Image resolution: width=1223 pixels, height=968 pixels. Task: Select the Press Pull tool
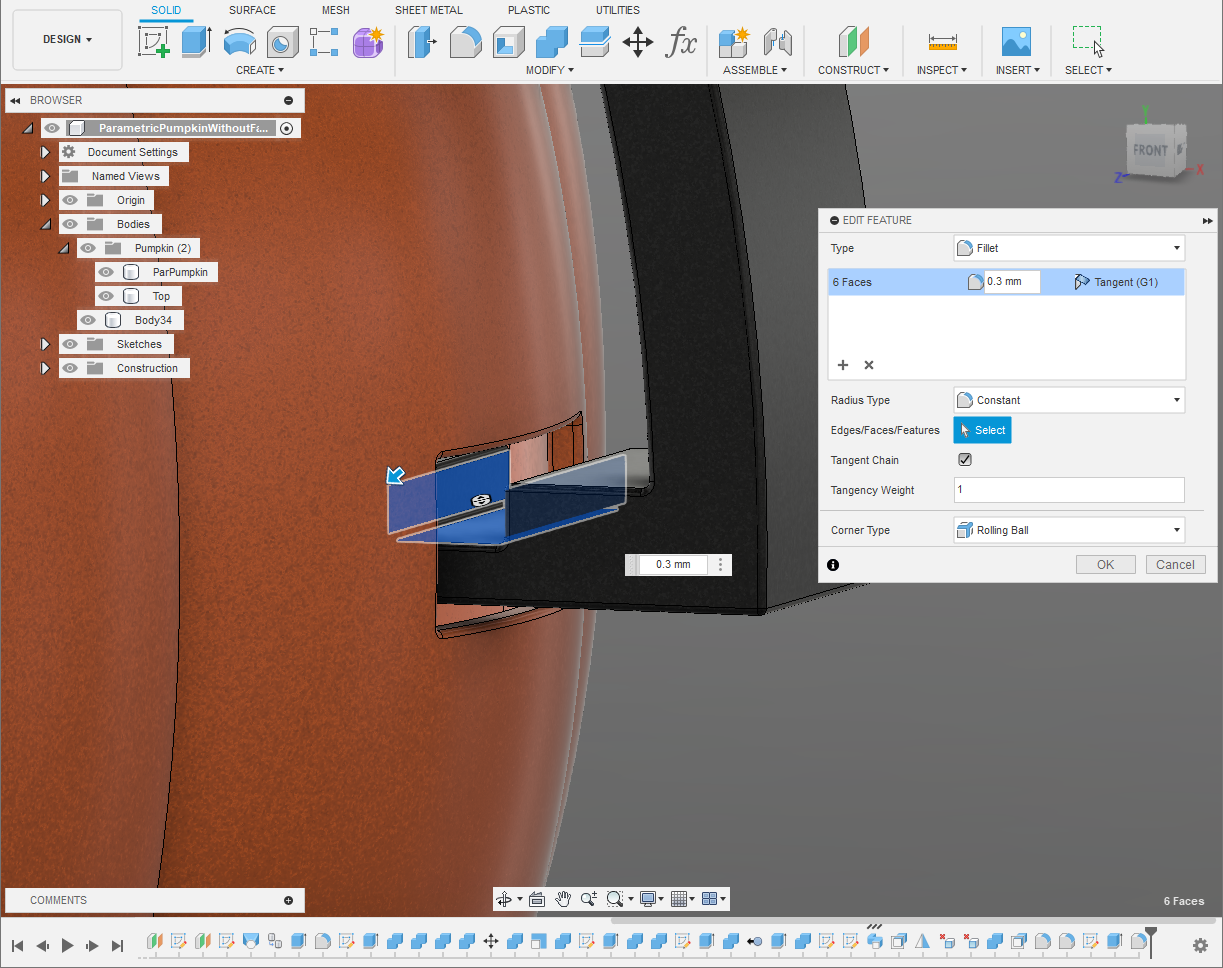click(x=422, y=42)
